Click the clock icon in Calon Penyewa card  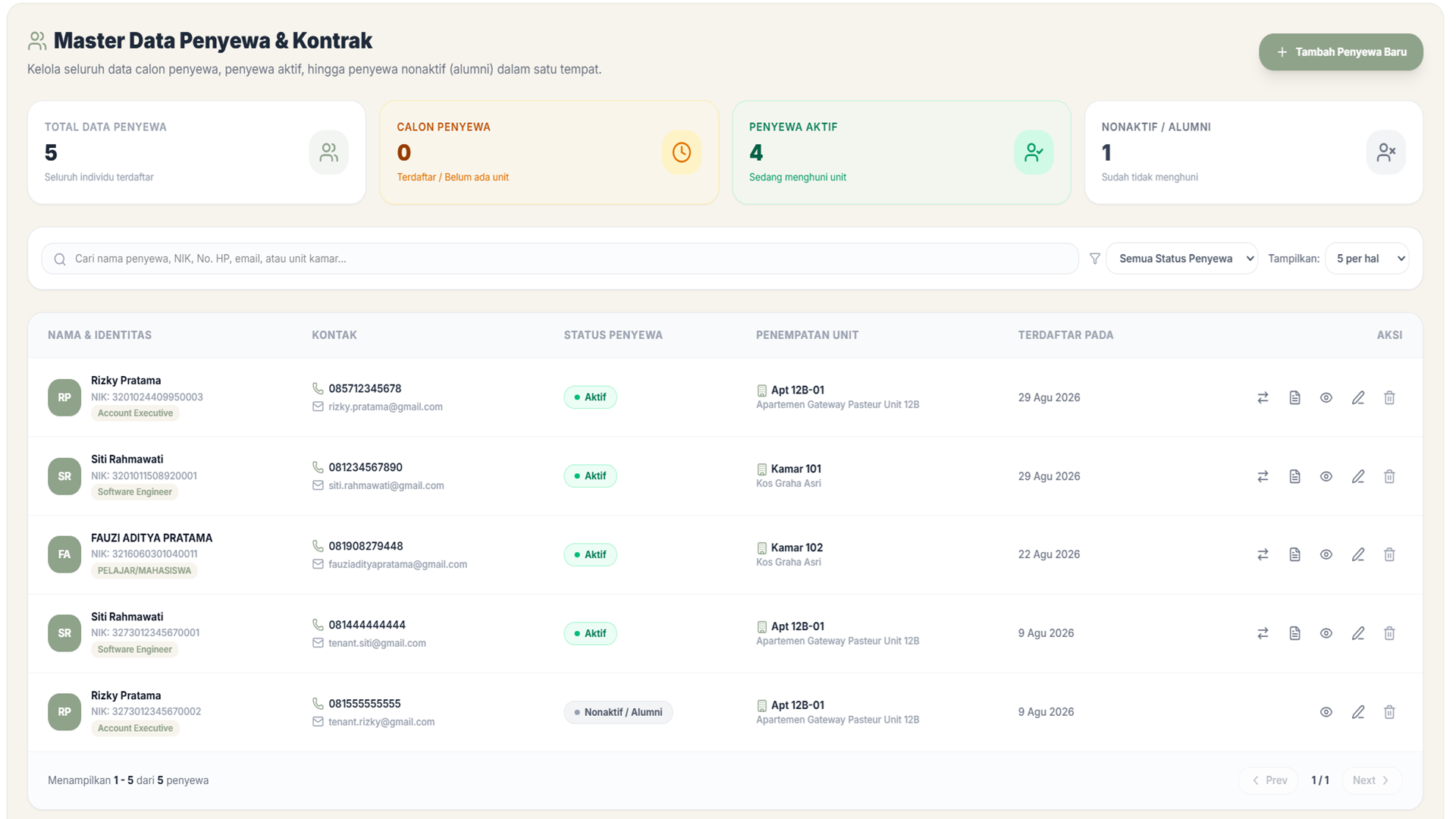pos(682,152)
